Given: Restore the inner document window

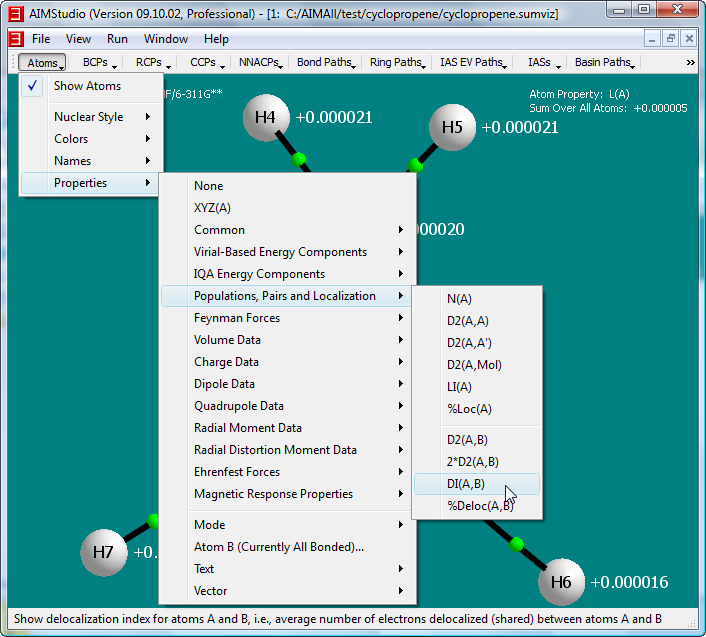Looking at the screenshot, I should [670, 39].
